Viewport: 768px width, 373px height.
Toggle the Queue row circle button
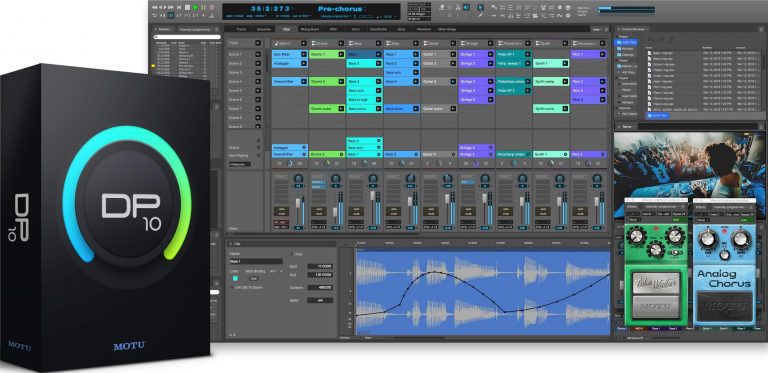[x=259, y=147]
